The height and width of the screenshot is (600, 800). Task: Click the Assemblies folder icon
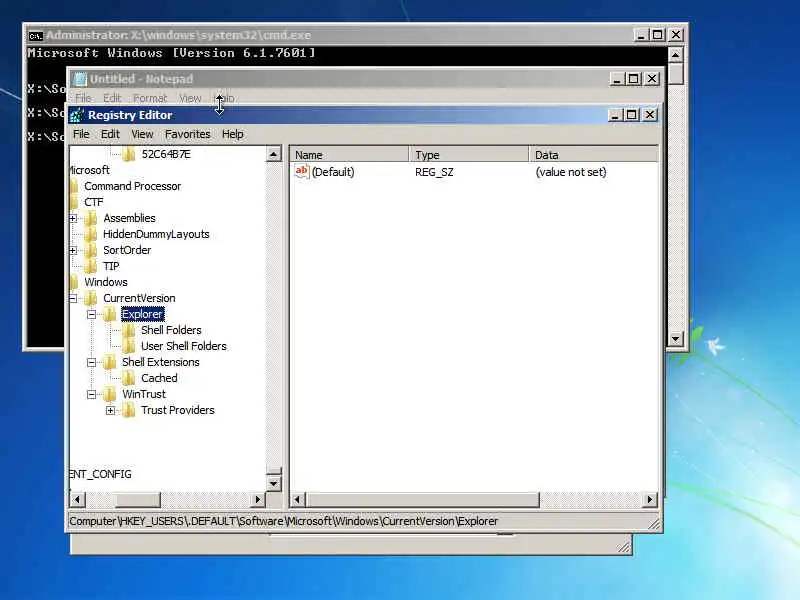91,218
